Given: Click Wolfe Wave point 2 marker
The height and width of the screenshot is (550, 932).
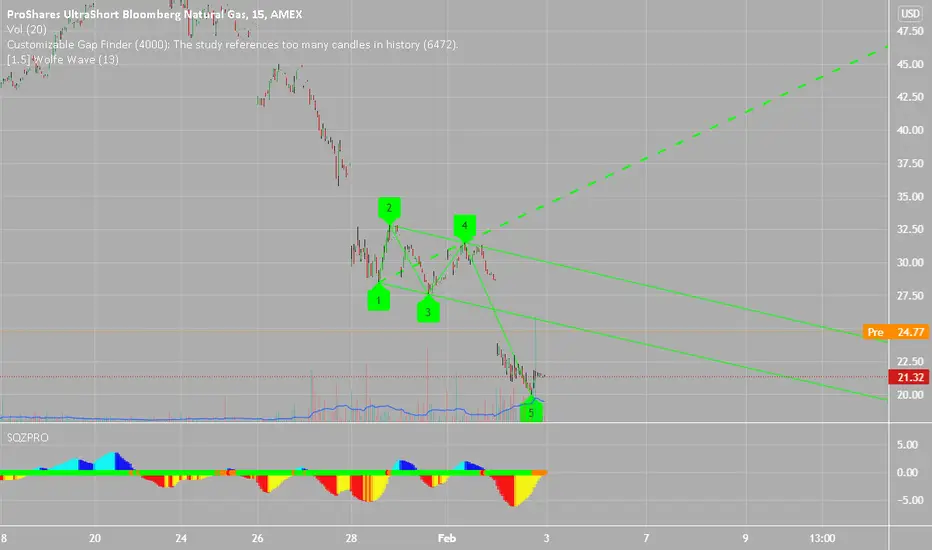Looking at the screenshot, I should pos(389,209).
